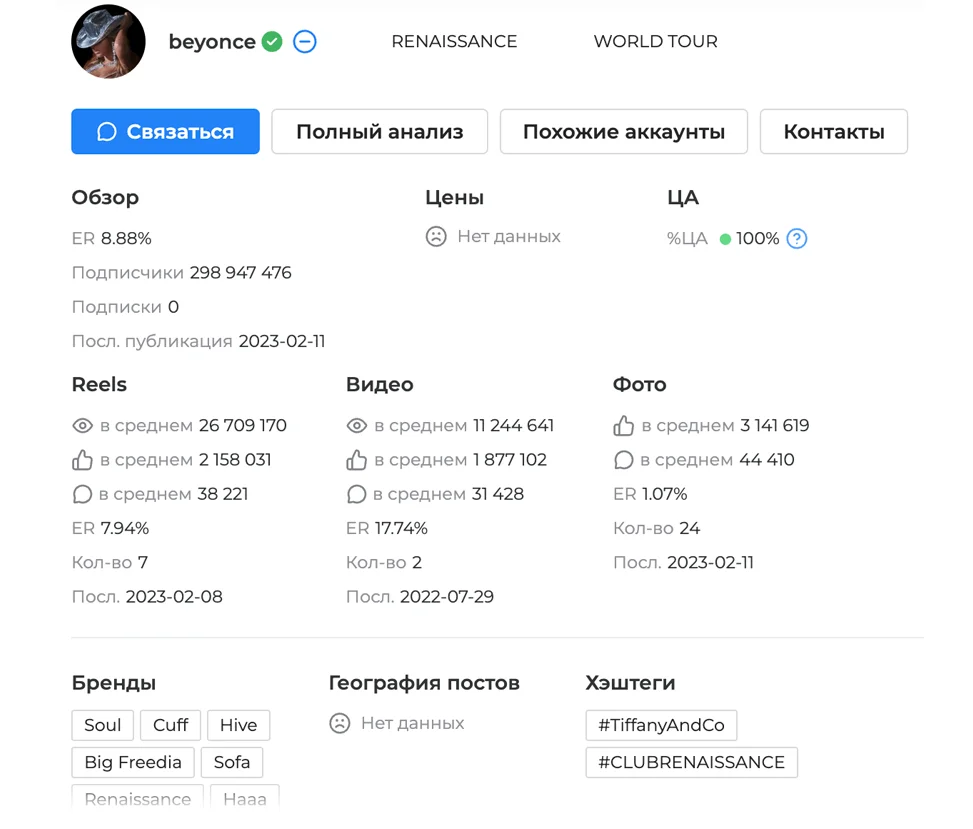Open the Контакты section
Viewport: 973px width, 829px height.
coord(833,131)
